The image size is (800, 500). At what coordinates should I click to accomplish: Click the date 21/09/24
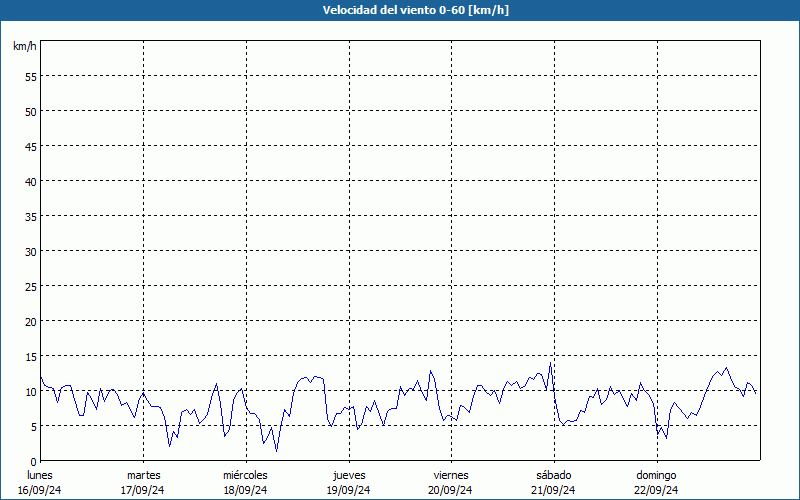(553, 490)
